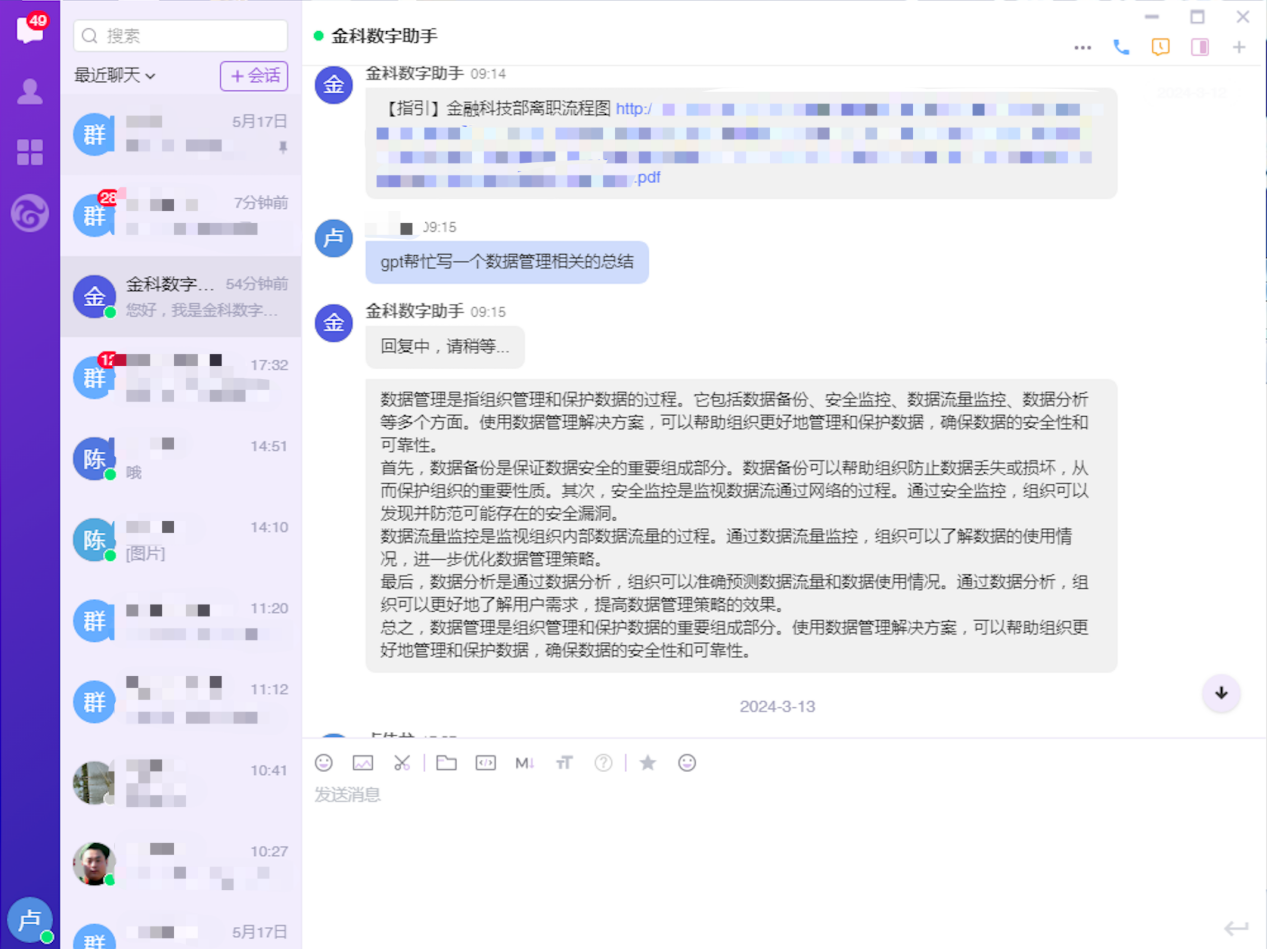The height and width of the screenshot is (949, 1267).
Task: Open the emoji picker in message toolbar
Action: pyautogui.click(x=324, y=763)
